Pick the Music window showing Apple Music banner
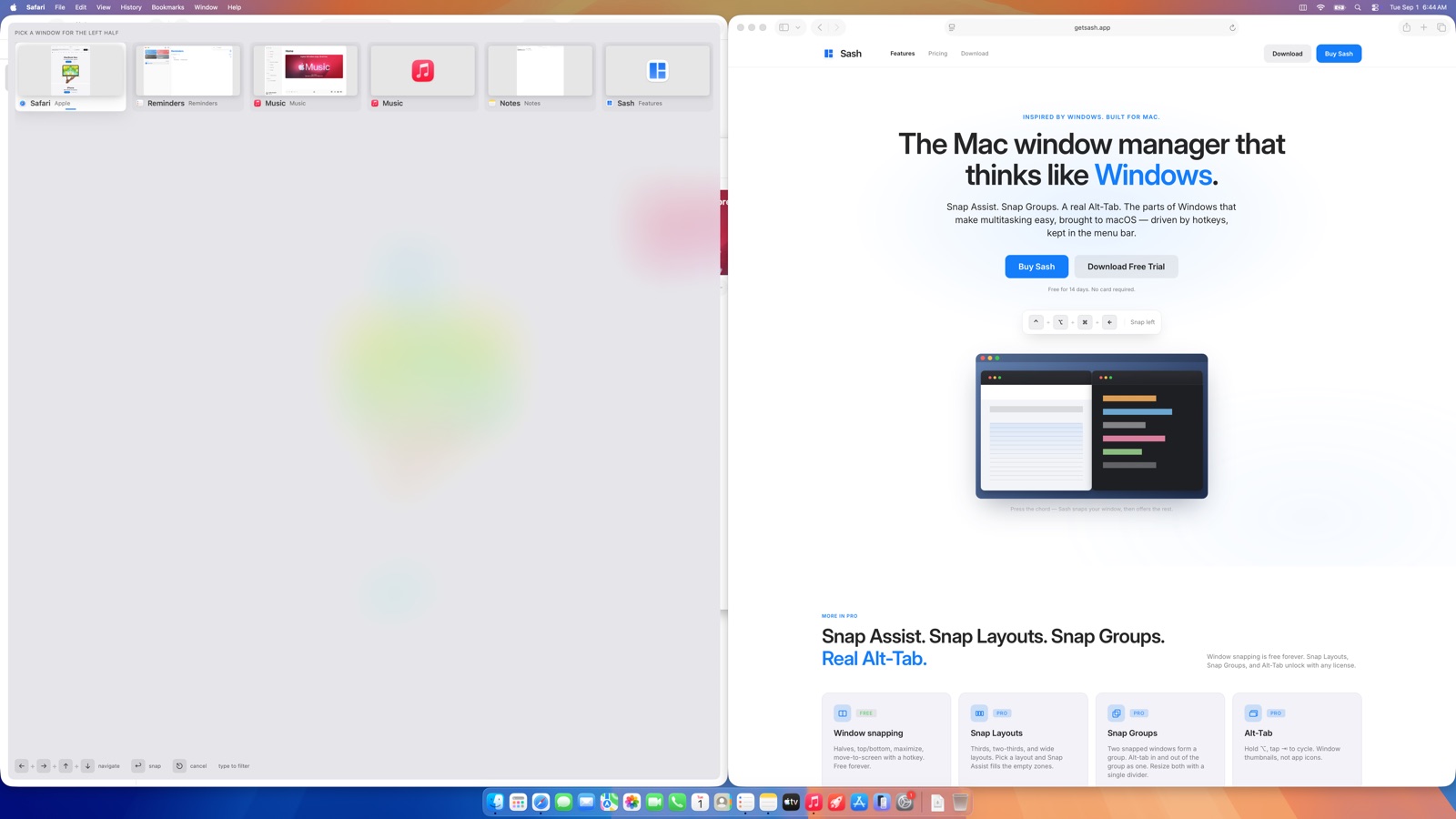This screenshot has width=1456, height=819. [x=306, y=76]
